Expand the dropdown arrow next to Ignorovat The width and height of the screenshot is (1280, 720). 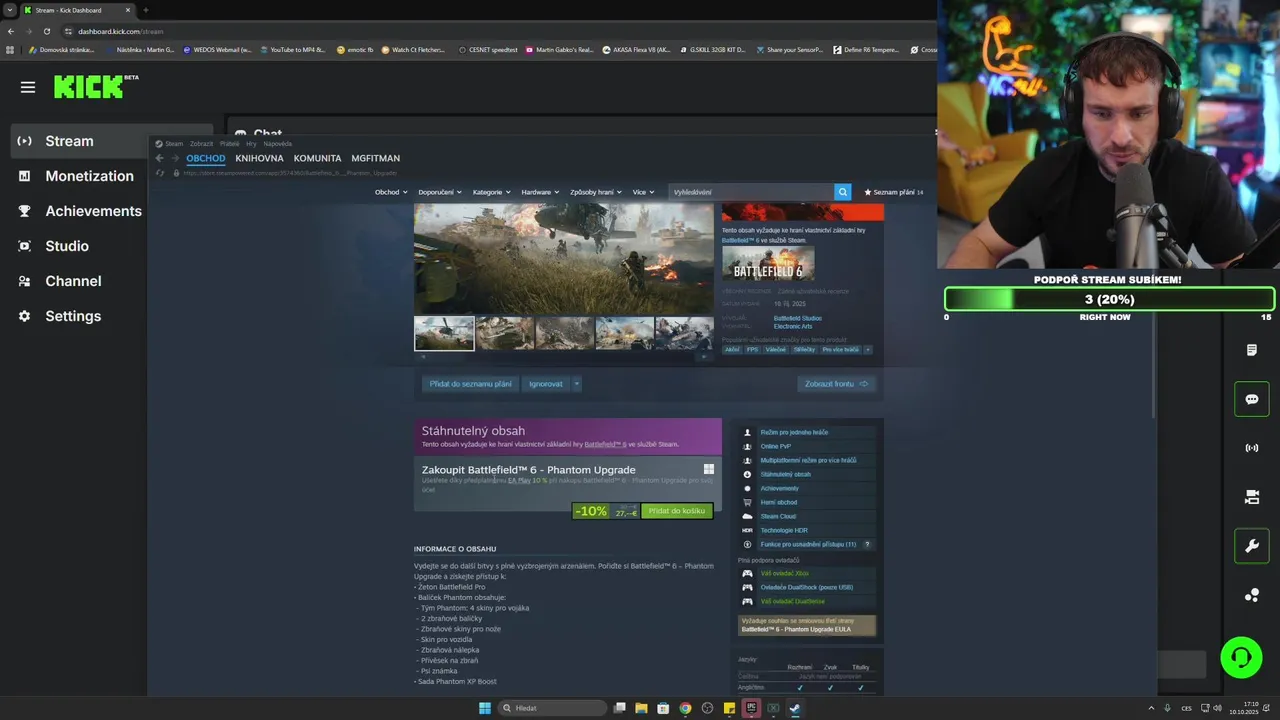tap(576, 384)
